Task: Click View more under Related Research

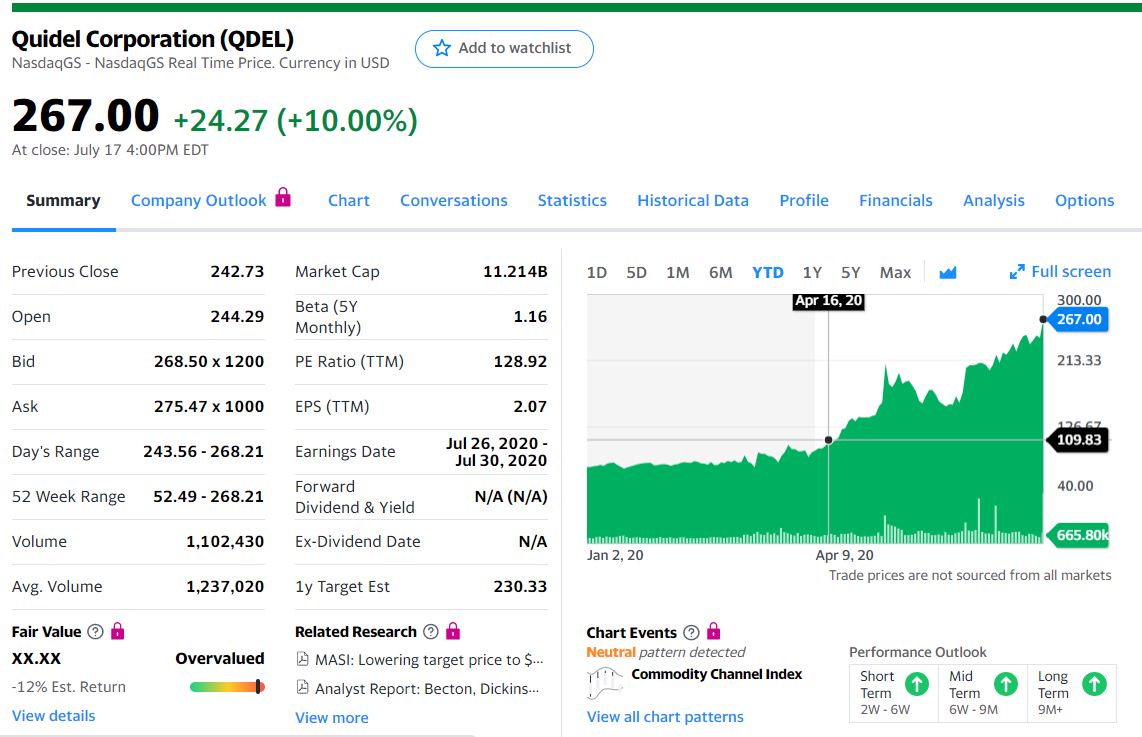Action: point(331,717)
